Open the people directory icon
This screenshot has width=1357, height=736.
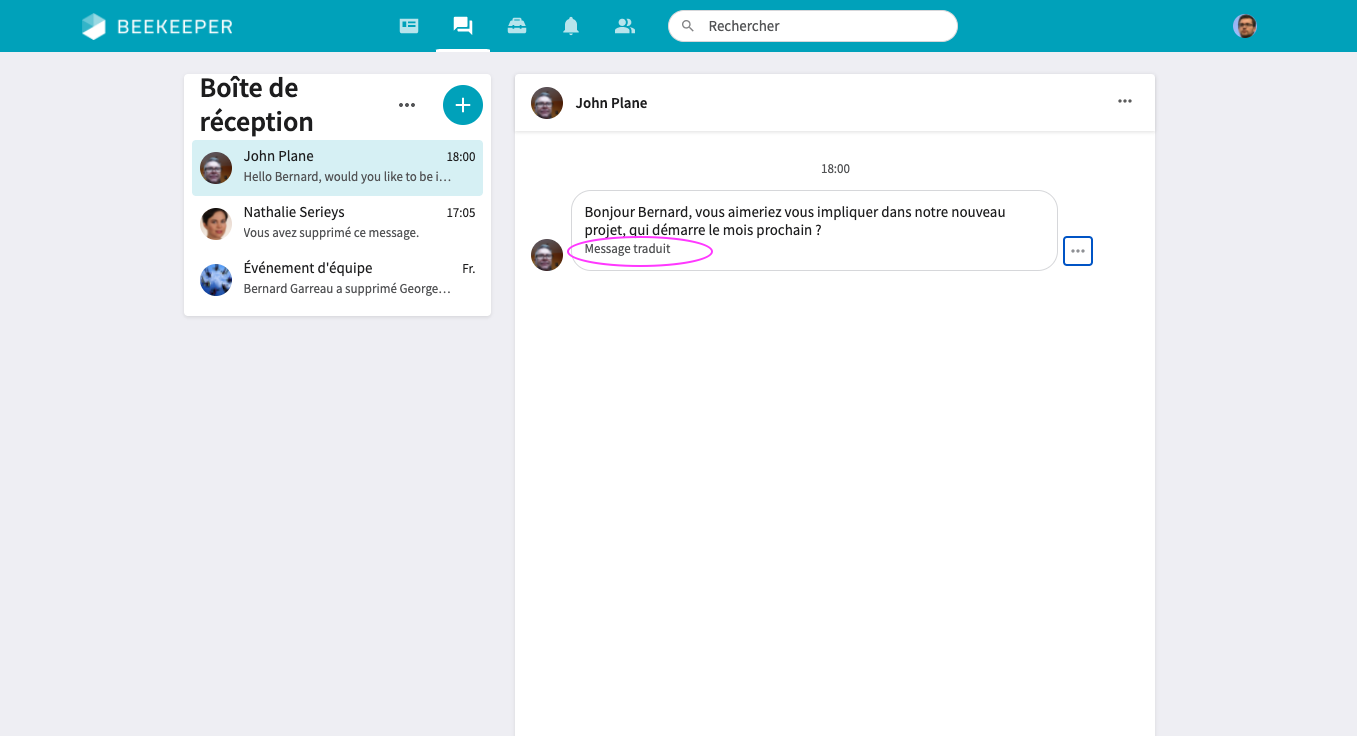pyautogui.click(x=625, y=26)
